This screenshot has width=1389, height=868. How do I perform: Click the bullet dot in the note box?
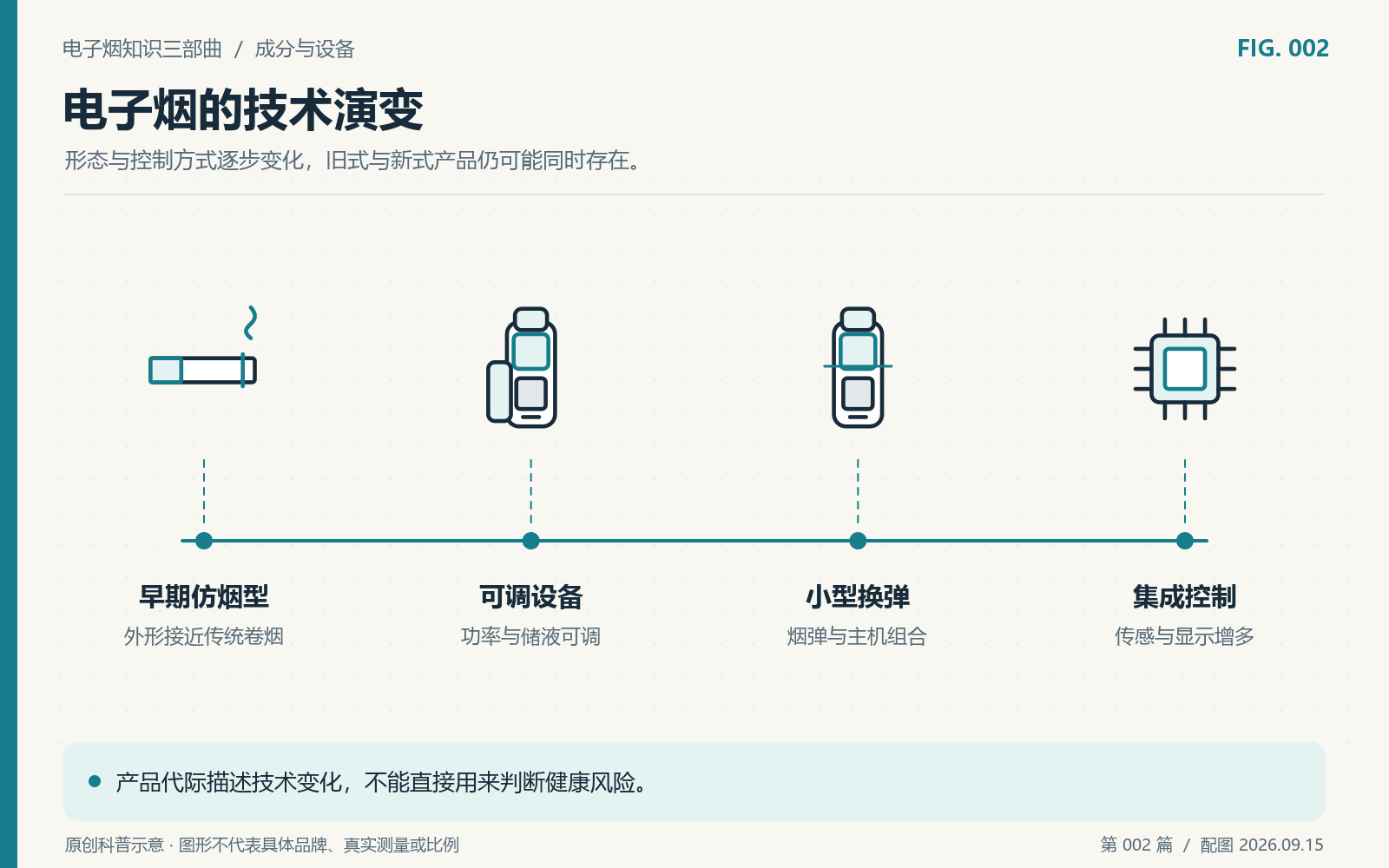tap(95, 781)
